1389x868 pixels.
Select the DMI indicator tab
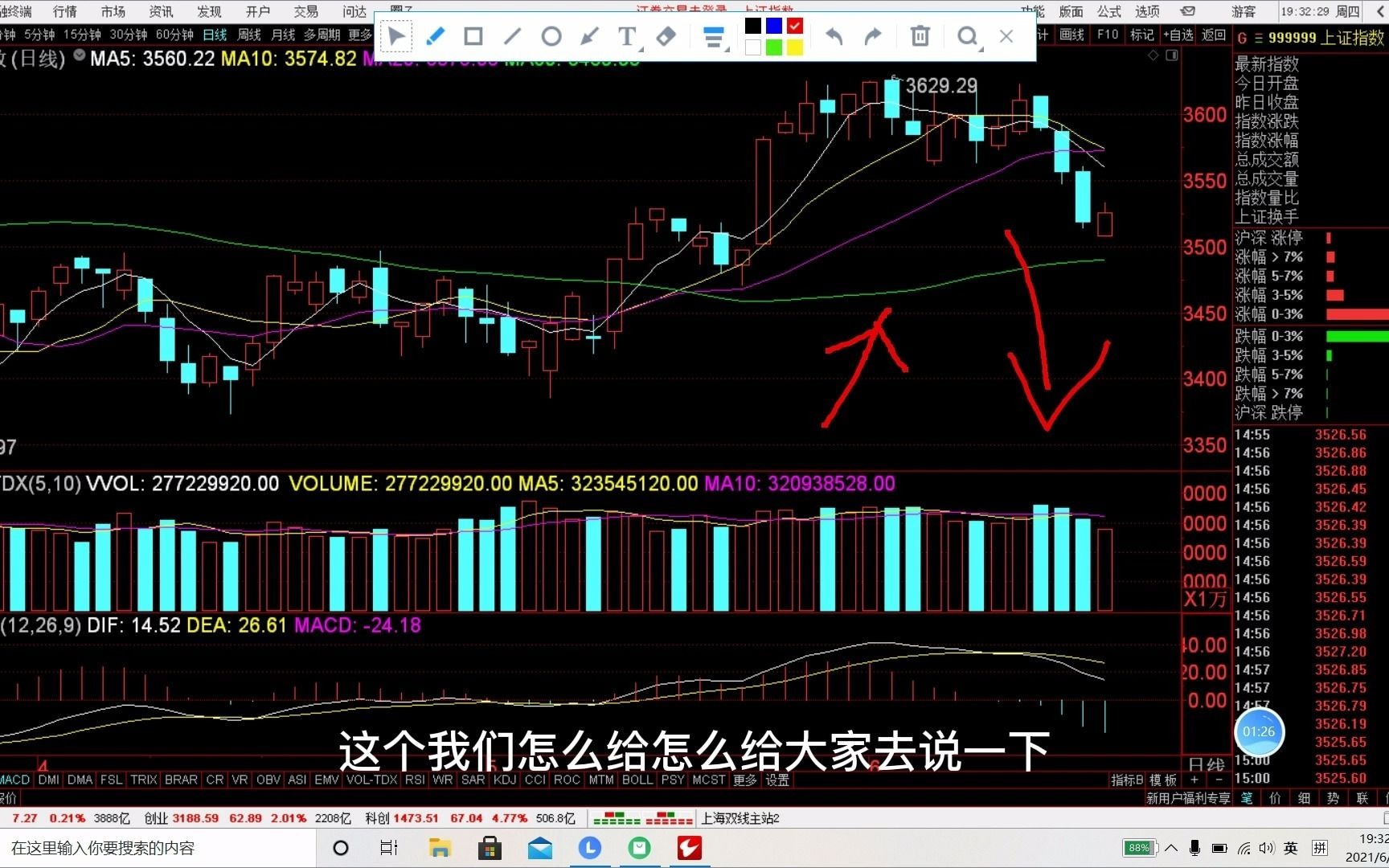[48, 780]
